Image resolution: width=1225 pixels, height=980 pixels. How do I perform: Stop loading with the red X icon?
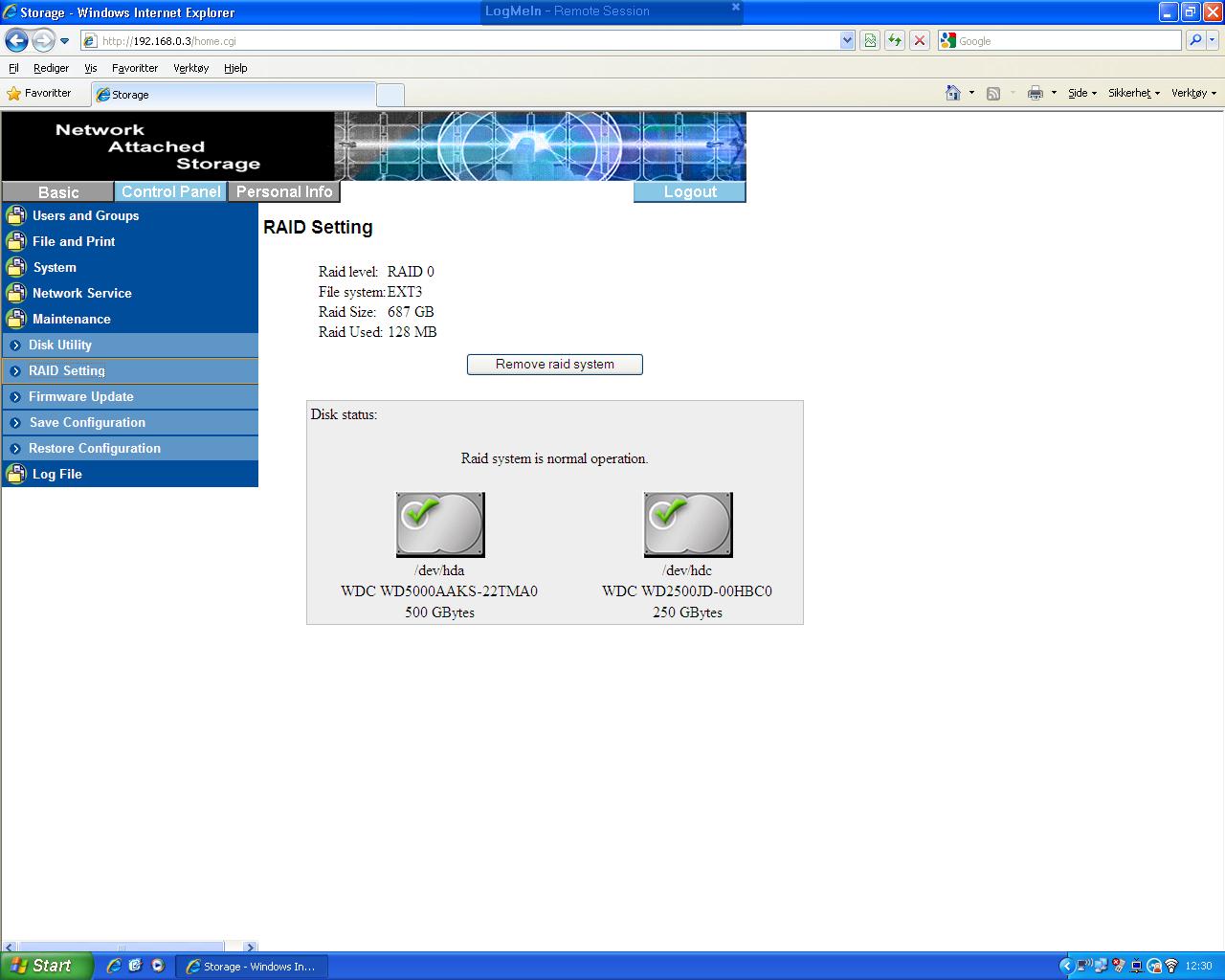pos(920,40)
